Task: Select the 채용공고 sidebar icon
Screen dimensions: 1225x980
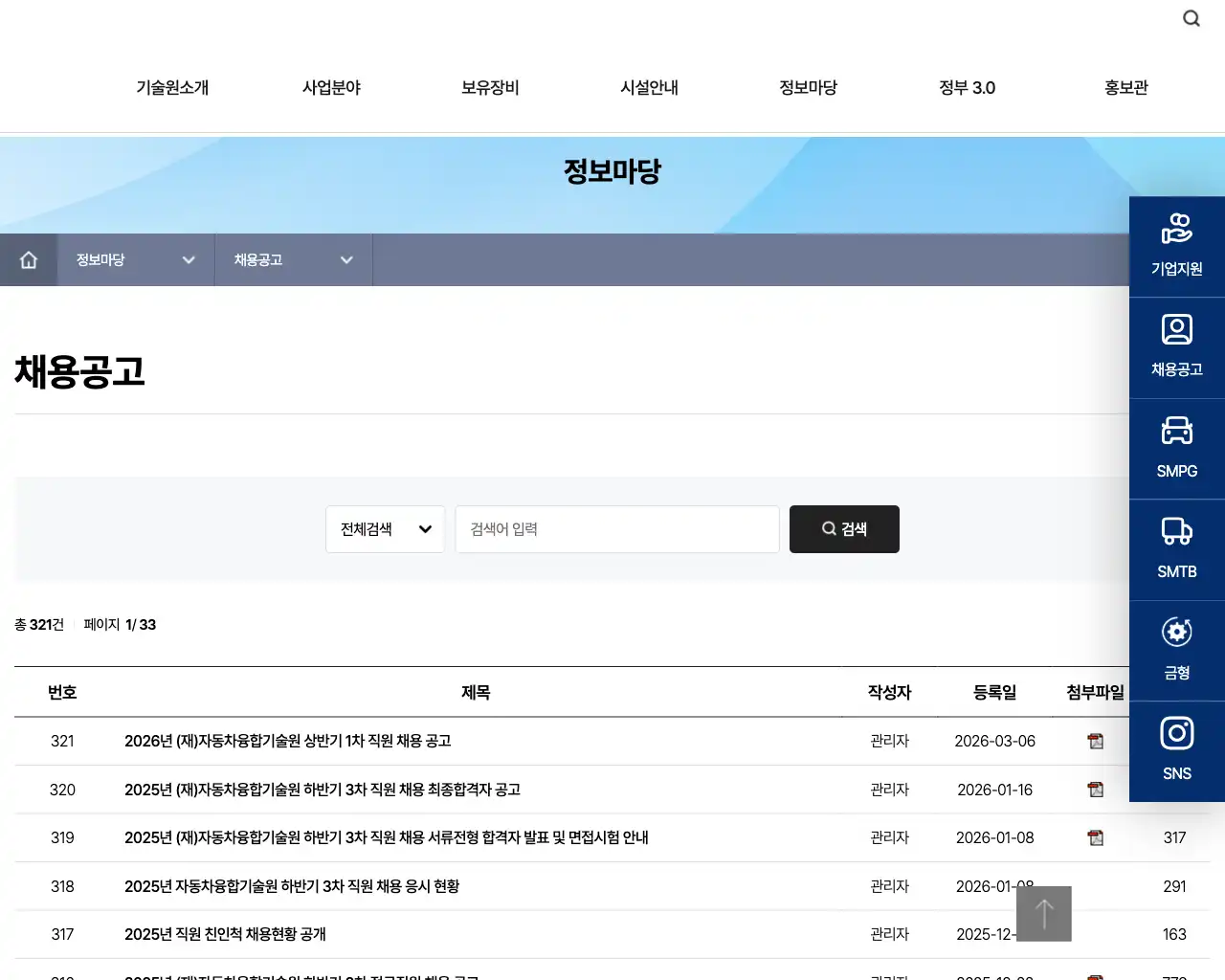Action: point(1176,346)
